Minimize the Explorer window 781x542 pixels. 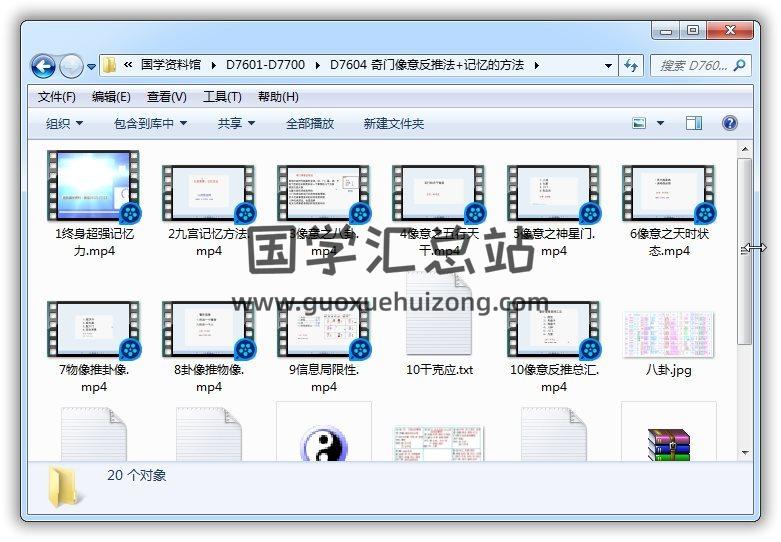point(665,31)
